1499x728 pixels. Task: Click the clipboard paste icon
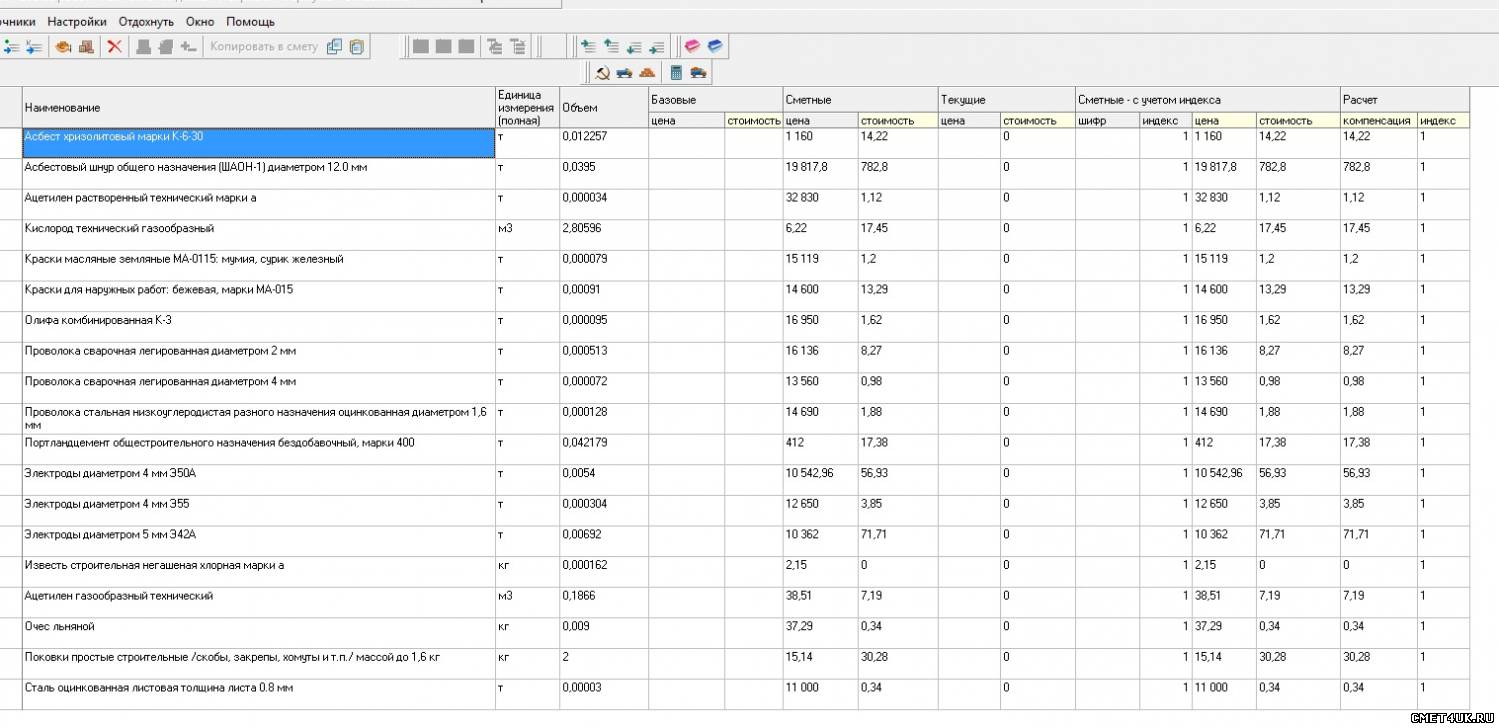357,47
